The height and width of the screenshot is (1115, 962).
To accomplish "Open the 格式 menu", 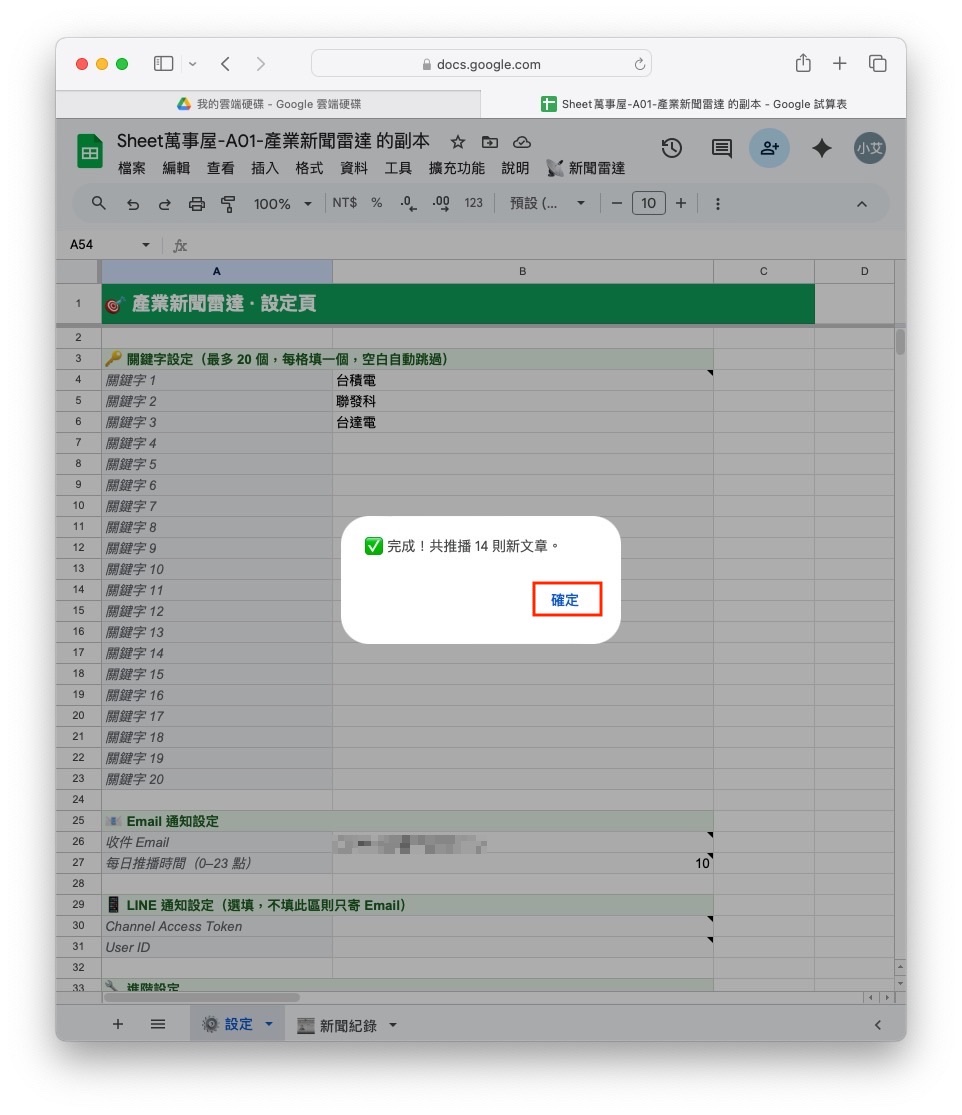I will click(309, 168).
